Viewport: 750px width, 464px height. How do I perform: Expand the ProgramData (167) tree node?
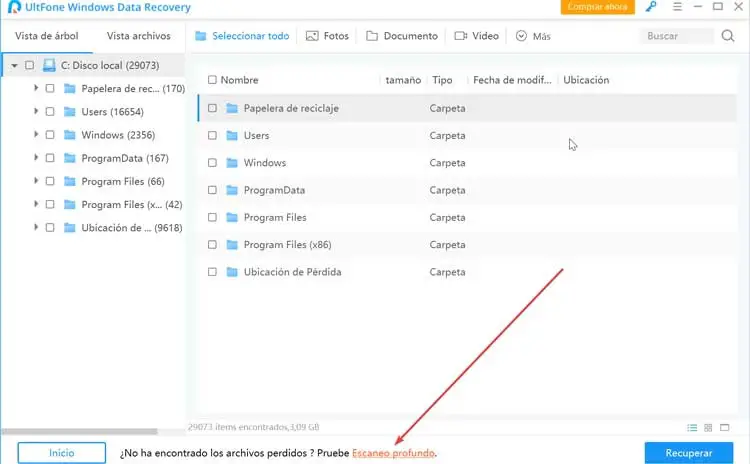35,157
